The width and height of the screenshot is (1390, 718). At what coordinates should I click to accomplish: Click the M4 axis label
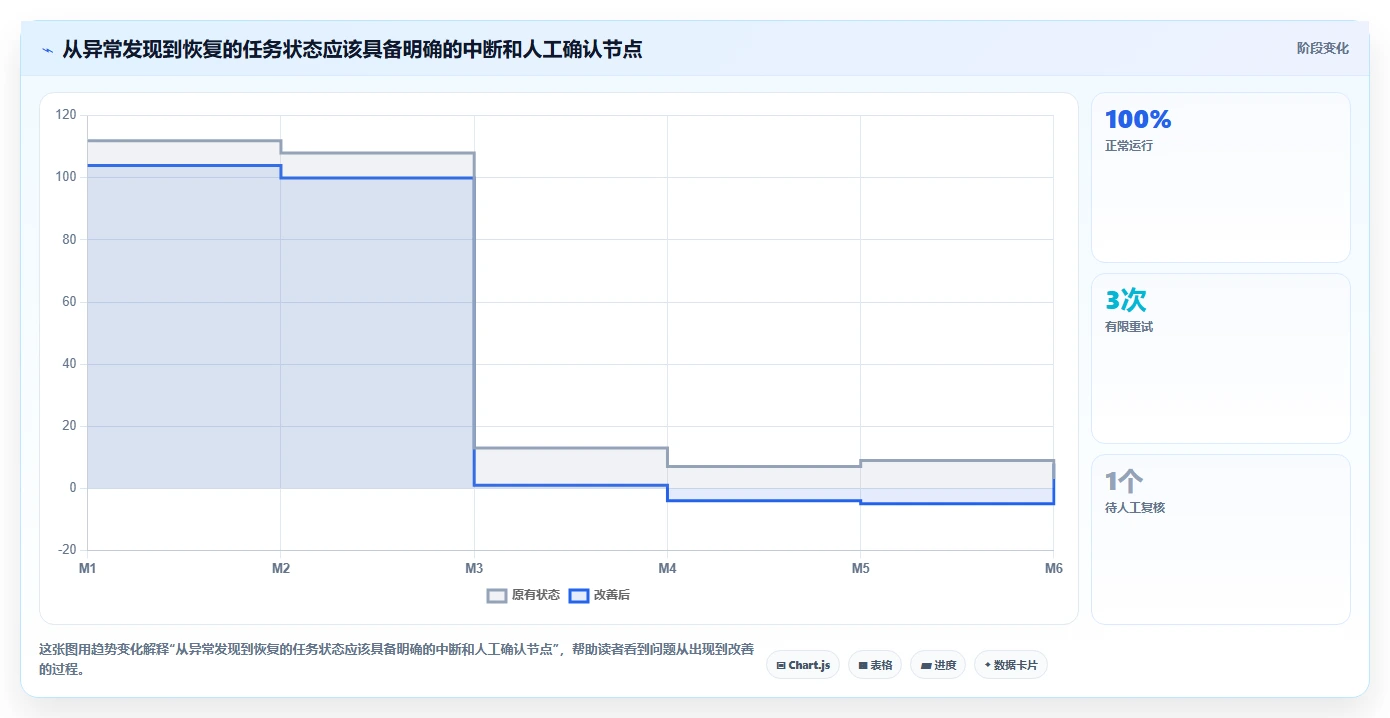click(x=667, y=568)
